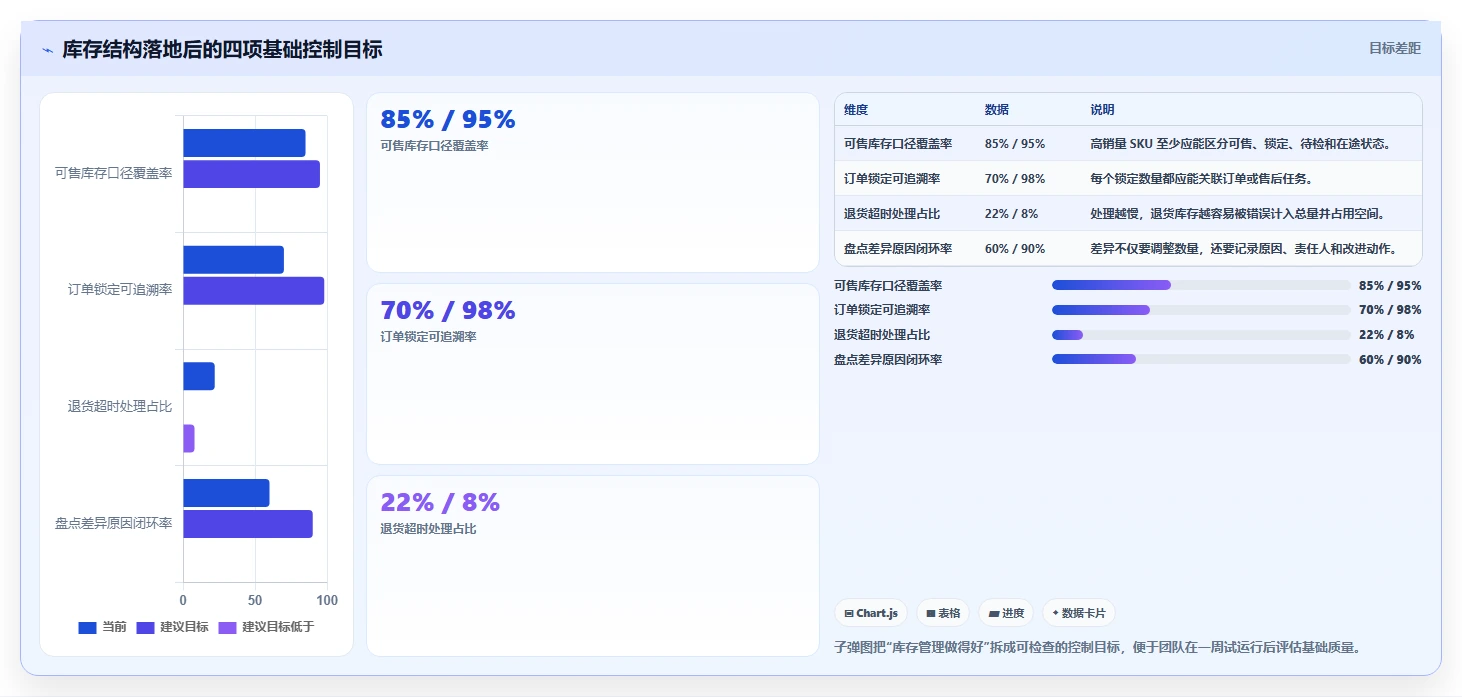This screenshot has width=1462, height=697.
Task: Click the 订单锁定可追溯率 progress bar
Action: 1201,310
